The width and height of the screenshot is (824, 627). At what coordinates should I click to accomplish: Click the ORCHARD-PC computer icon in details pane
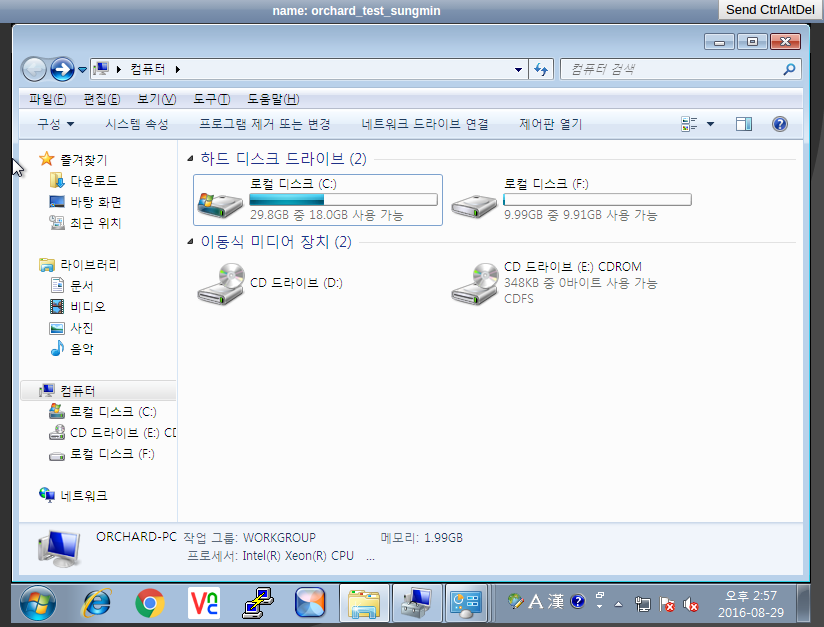point(59,549)
